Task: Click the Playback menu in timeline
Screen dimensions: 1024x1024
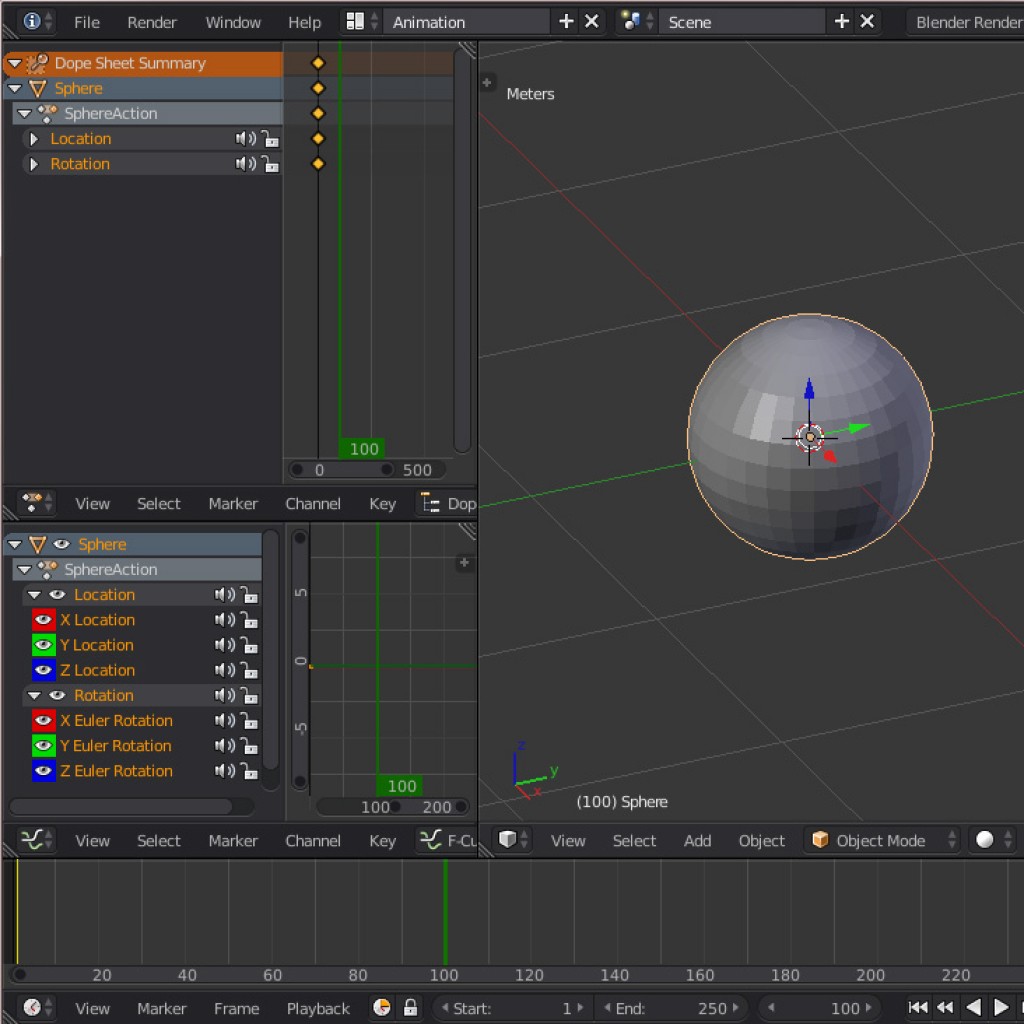Action: (318, 1007)
